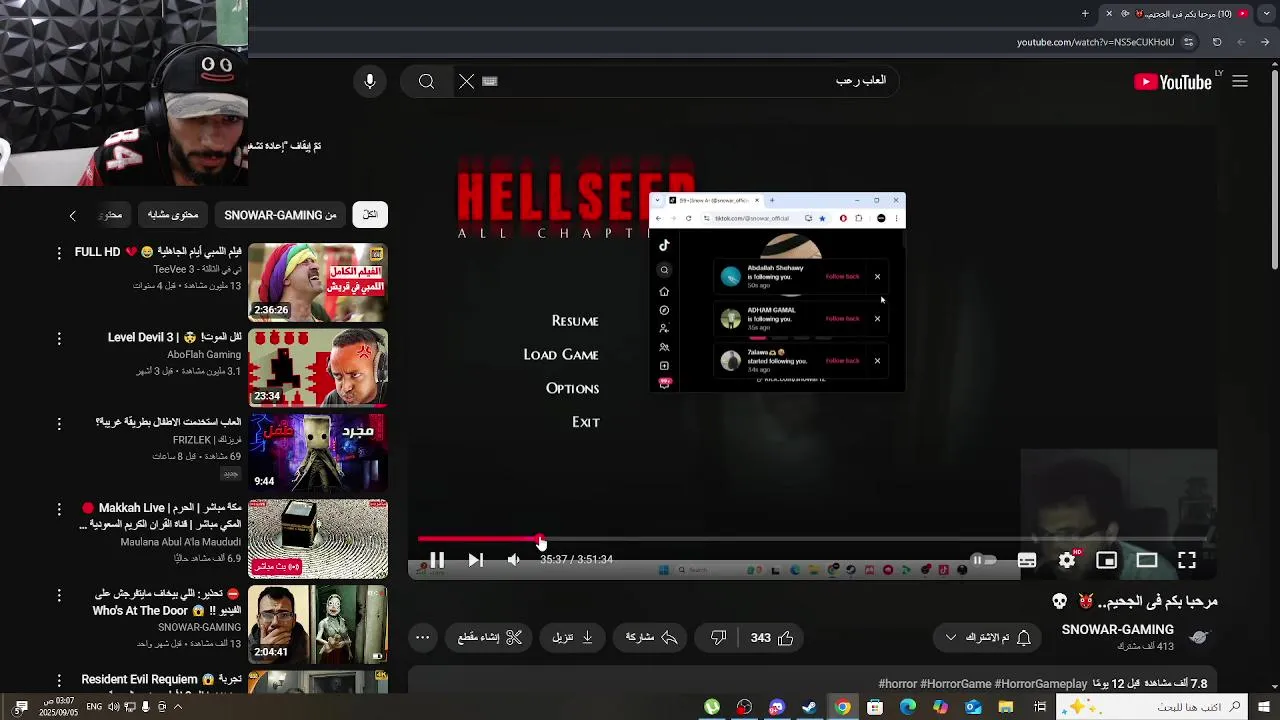Open the Resident Evil Requiem video title
Screen dimensions: 1280x720
(162, 680)
